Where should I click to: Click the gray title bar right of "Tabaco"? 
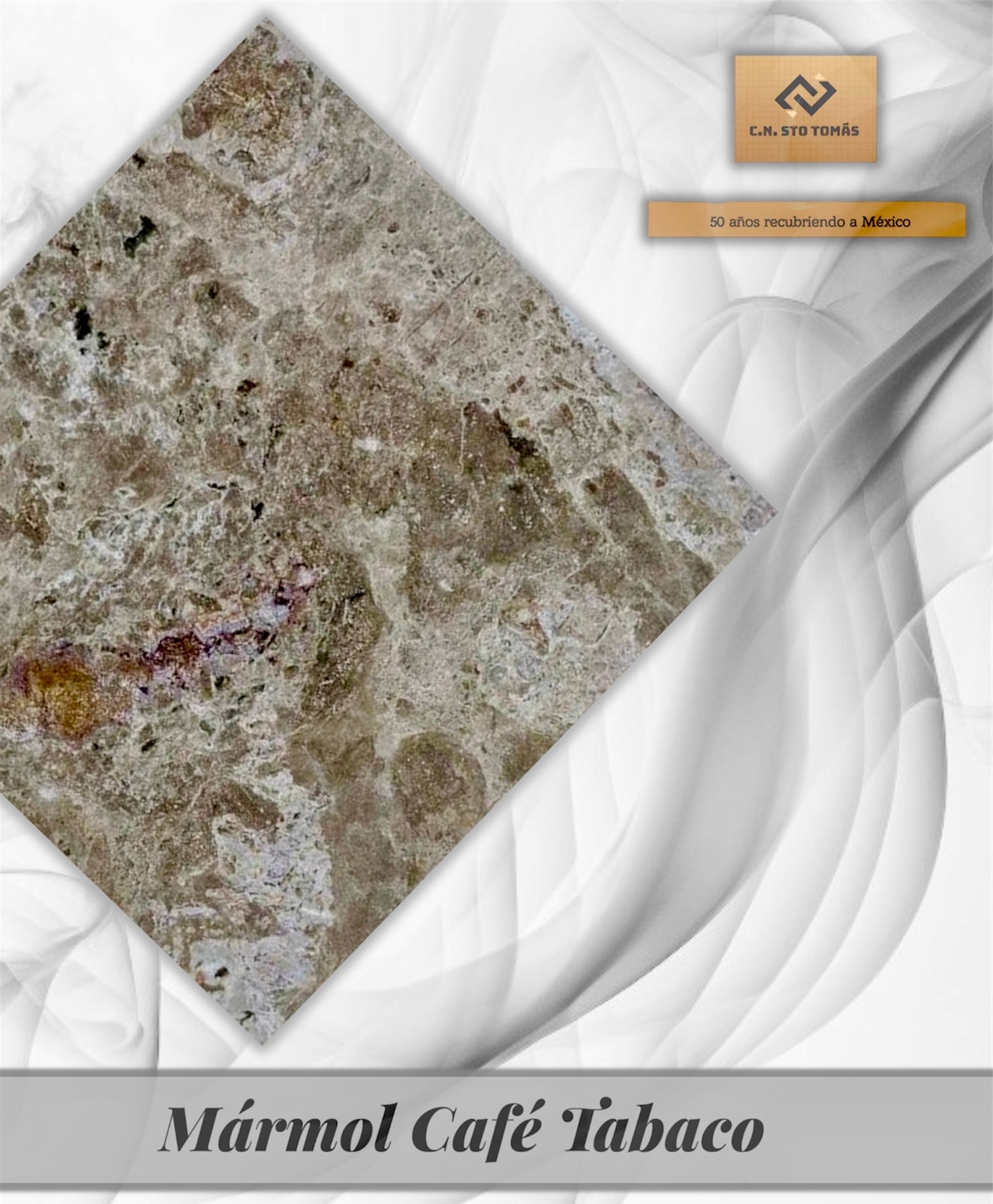(x=874, y=1129)
